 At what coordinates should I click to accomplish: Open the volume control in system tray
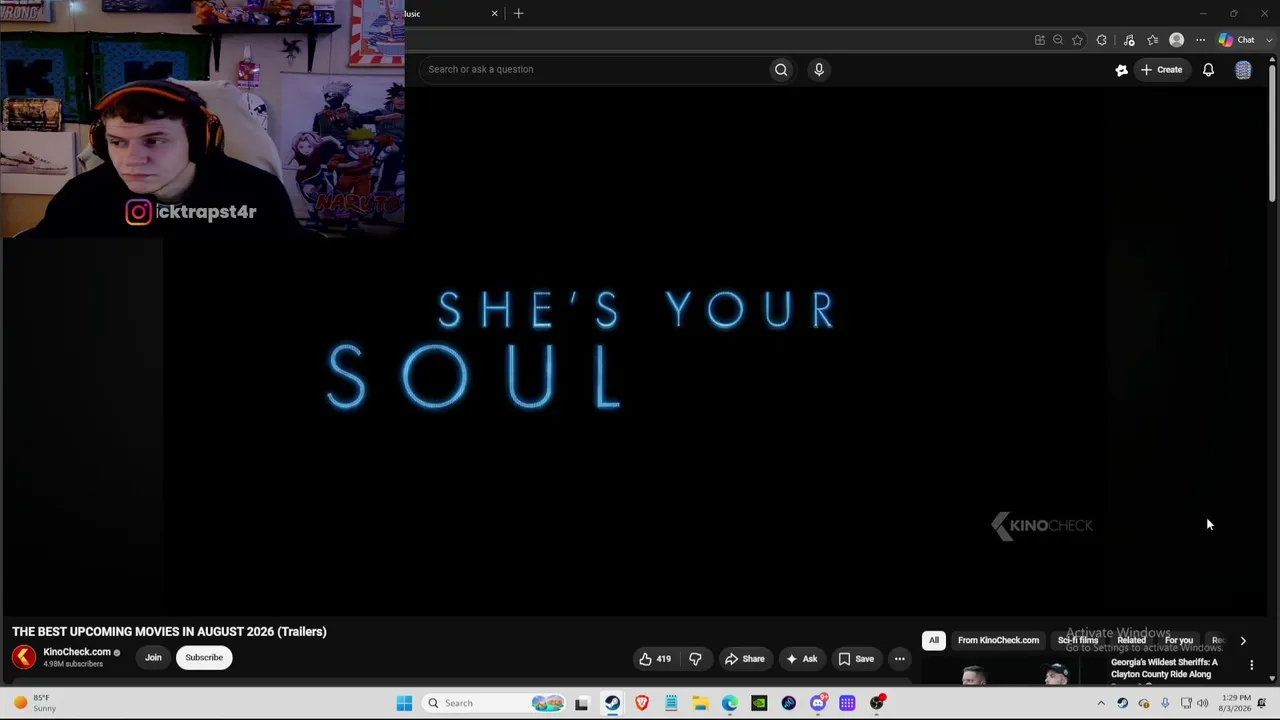[x=1202, y=703]
